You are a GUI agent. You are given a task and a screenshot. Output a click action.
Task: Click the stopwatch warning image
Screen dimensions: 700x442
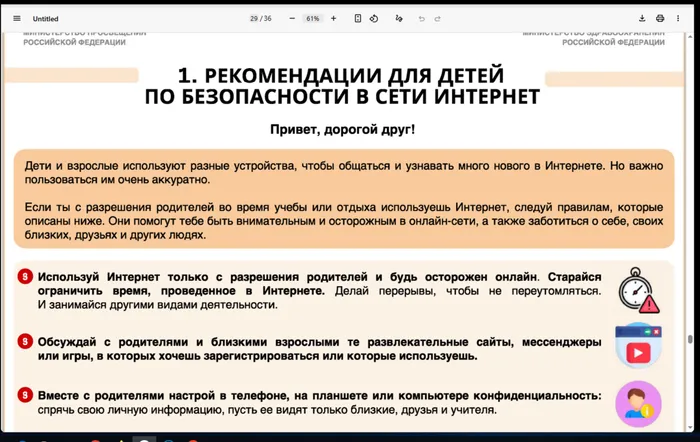pyautogui.click(x=637, y=290)
